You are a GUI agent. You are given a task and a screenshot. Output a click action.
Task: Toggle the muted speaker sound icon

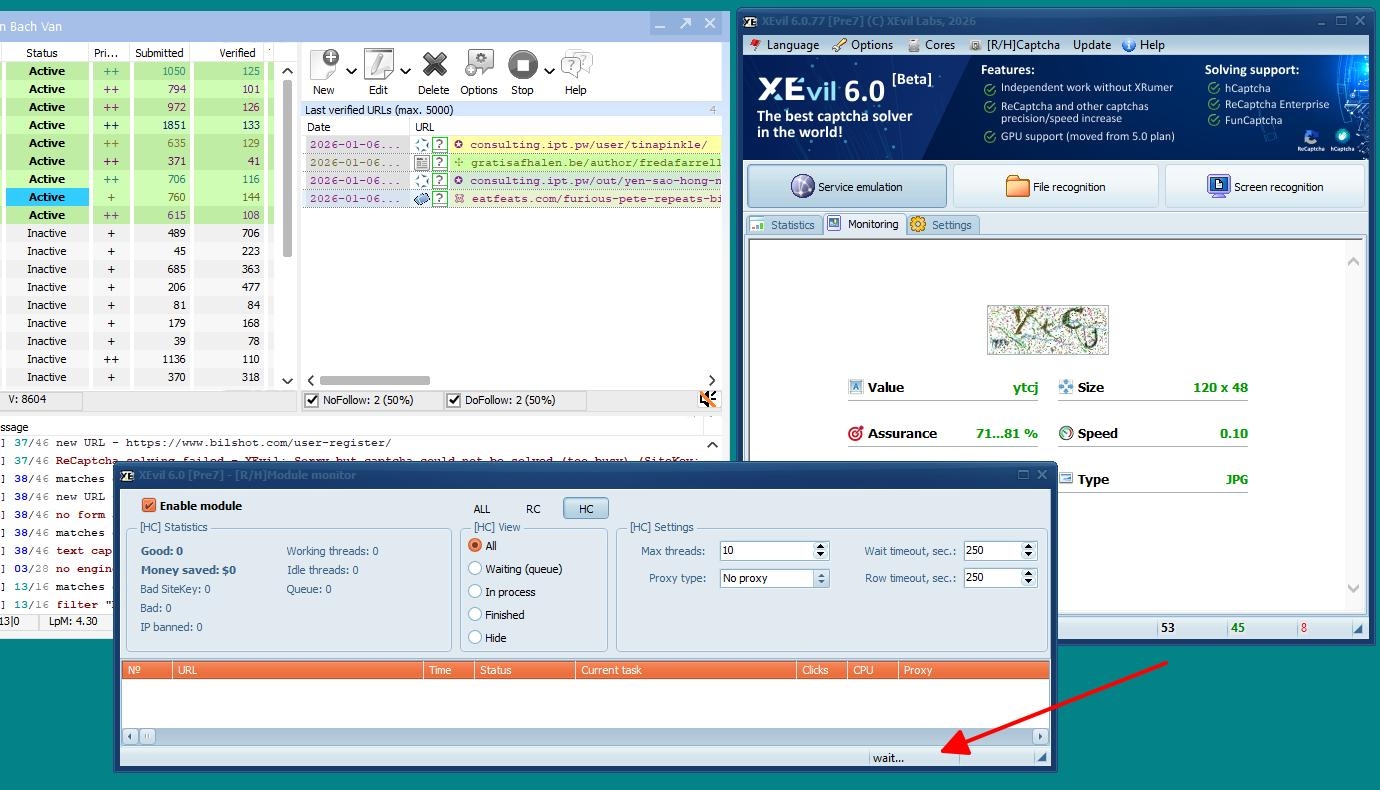708,400
